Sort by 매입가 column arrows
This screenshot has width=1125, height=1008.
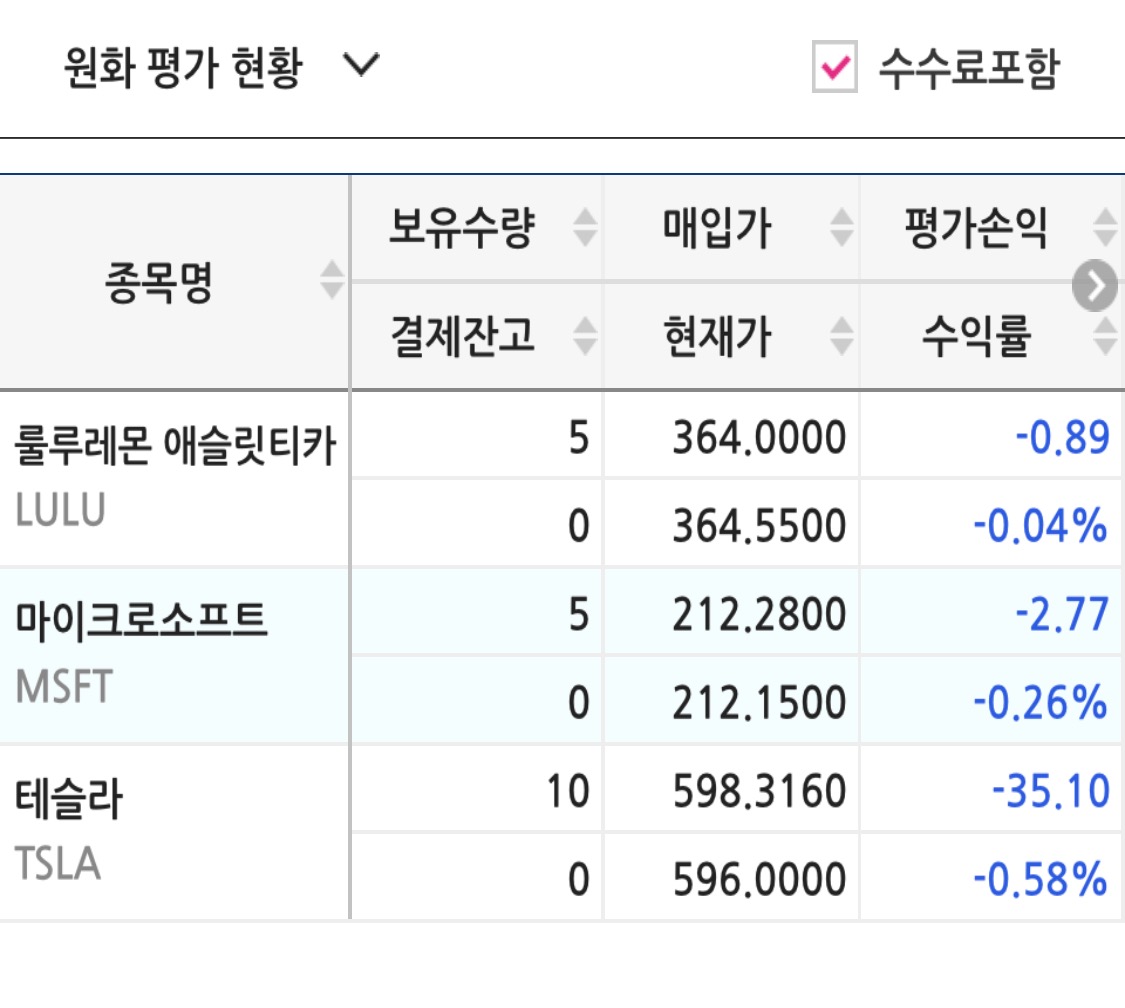(842, 227)
